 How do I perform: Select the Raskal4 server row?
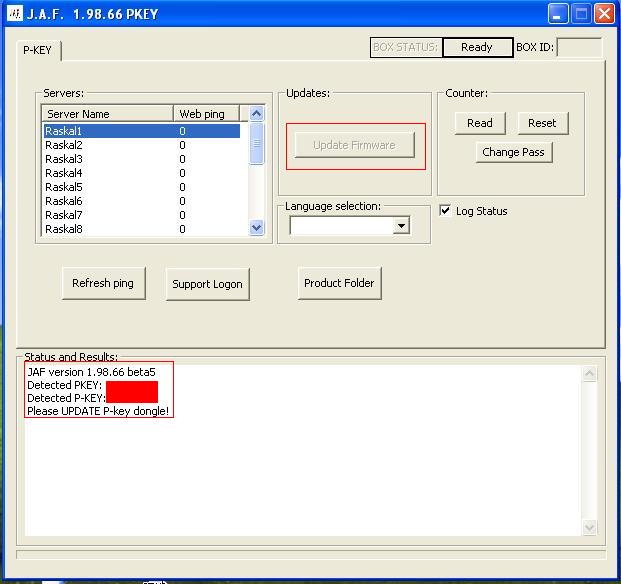pyautogui.click(x=142, y=173)
